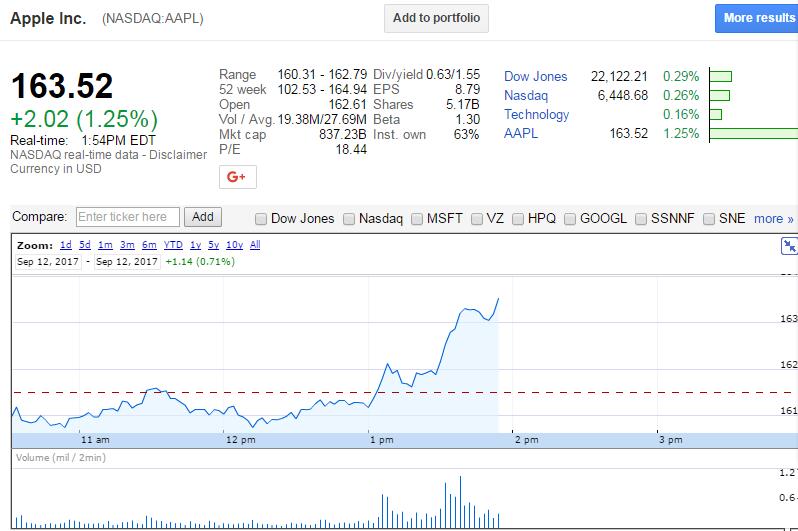The image size is (798, 531).
Task: Click the Nasdaq 0.26% performance bar
Action: click(x=720, y=95)
